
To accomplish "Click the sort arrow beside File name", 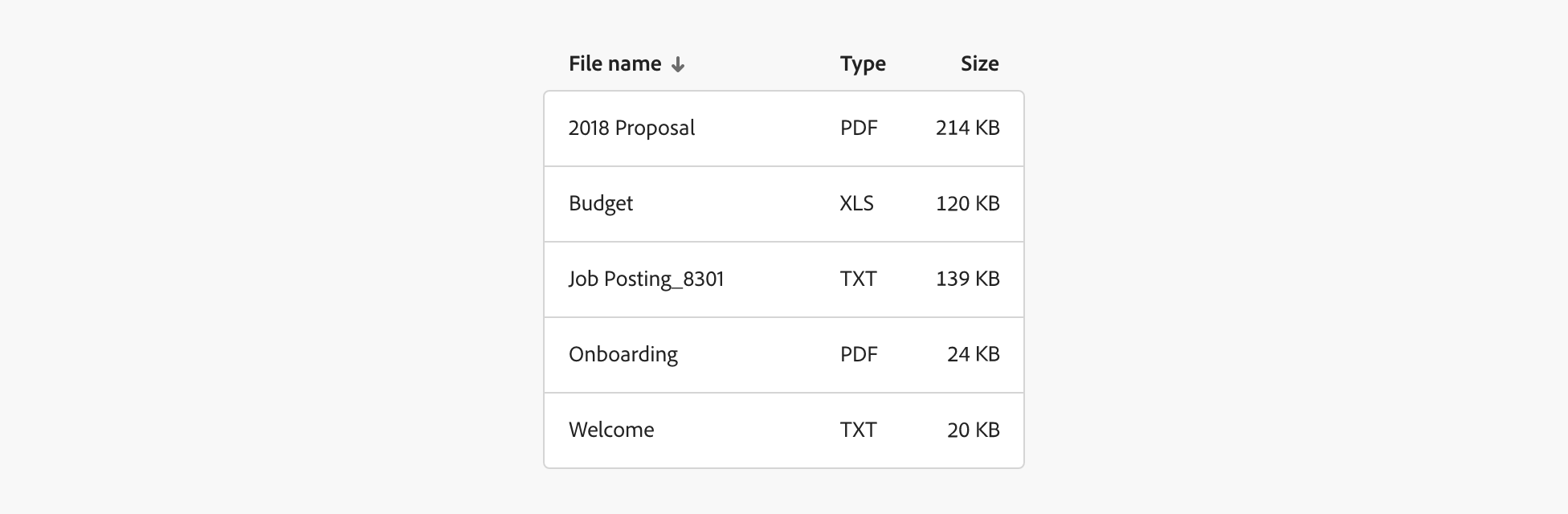I will coord(678,65).
